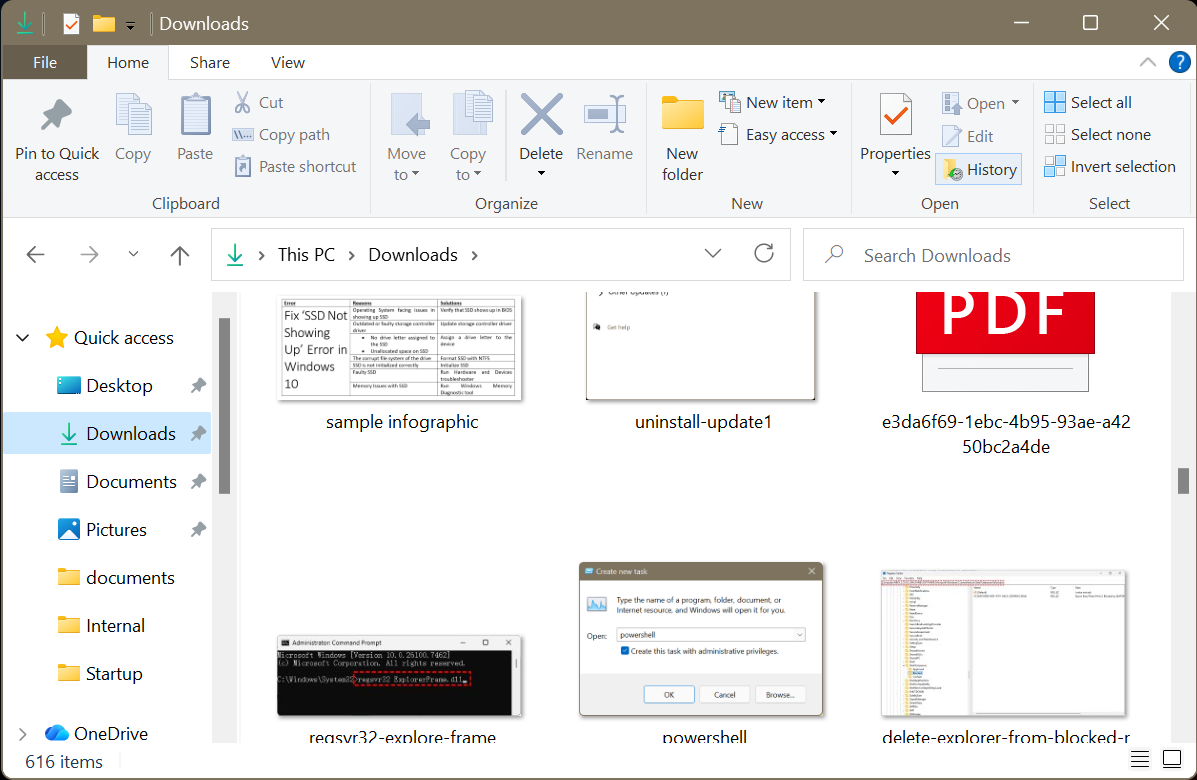The width and height of the screenshot is (1197, 780).
Task: Open Customize Quick Access Toolbar dropdown
Action: (x=131, y=25)
